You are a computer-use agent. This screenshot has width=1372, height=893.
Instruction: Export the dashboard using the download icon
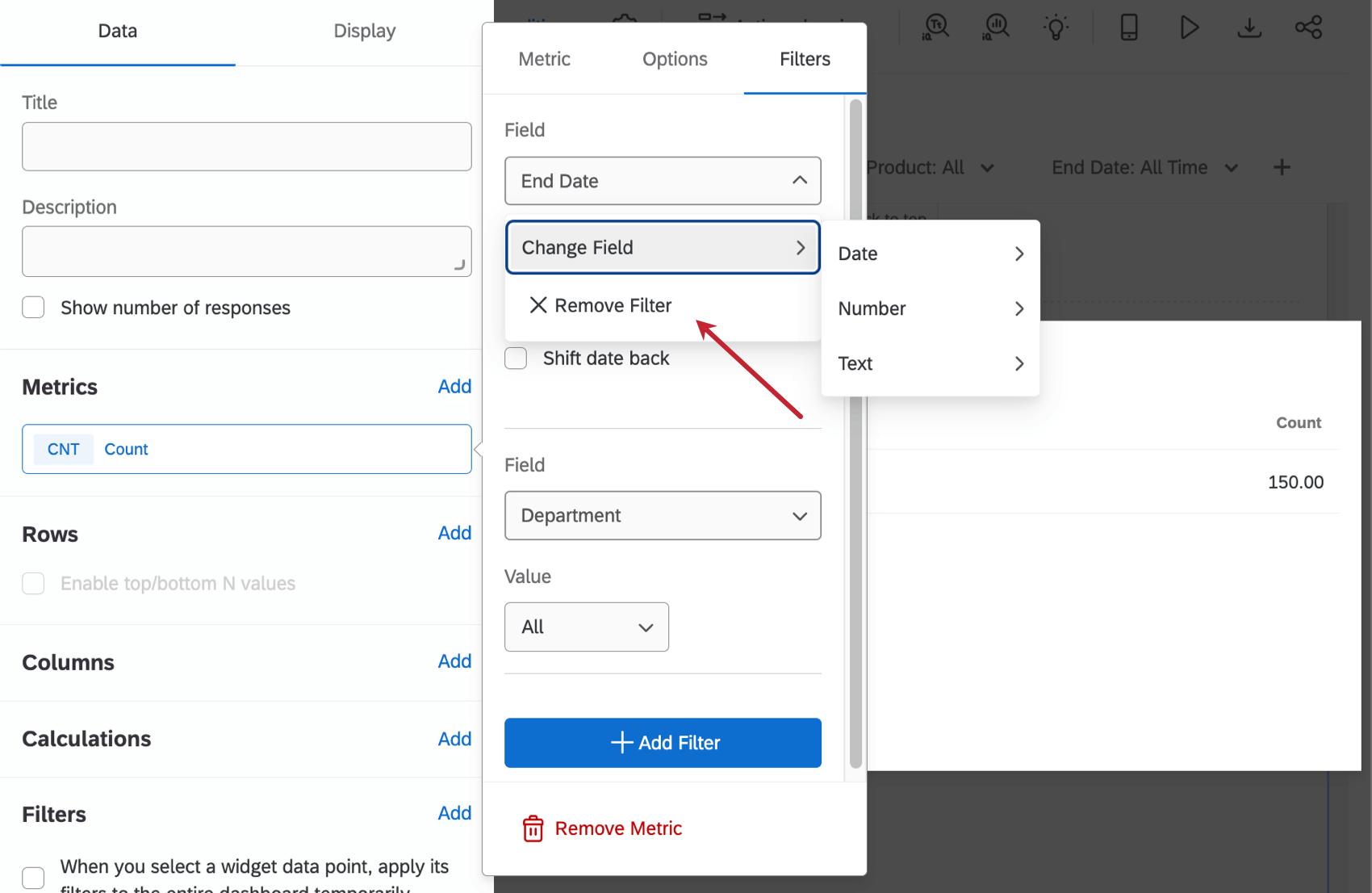click(x=1249, y=27)
